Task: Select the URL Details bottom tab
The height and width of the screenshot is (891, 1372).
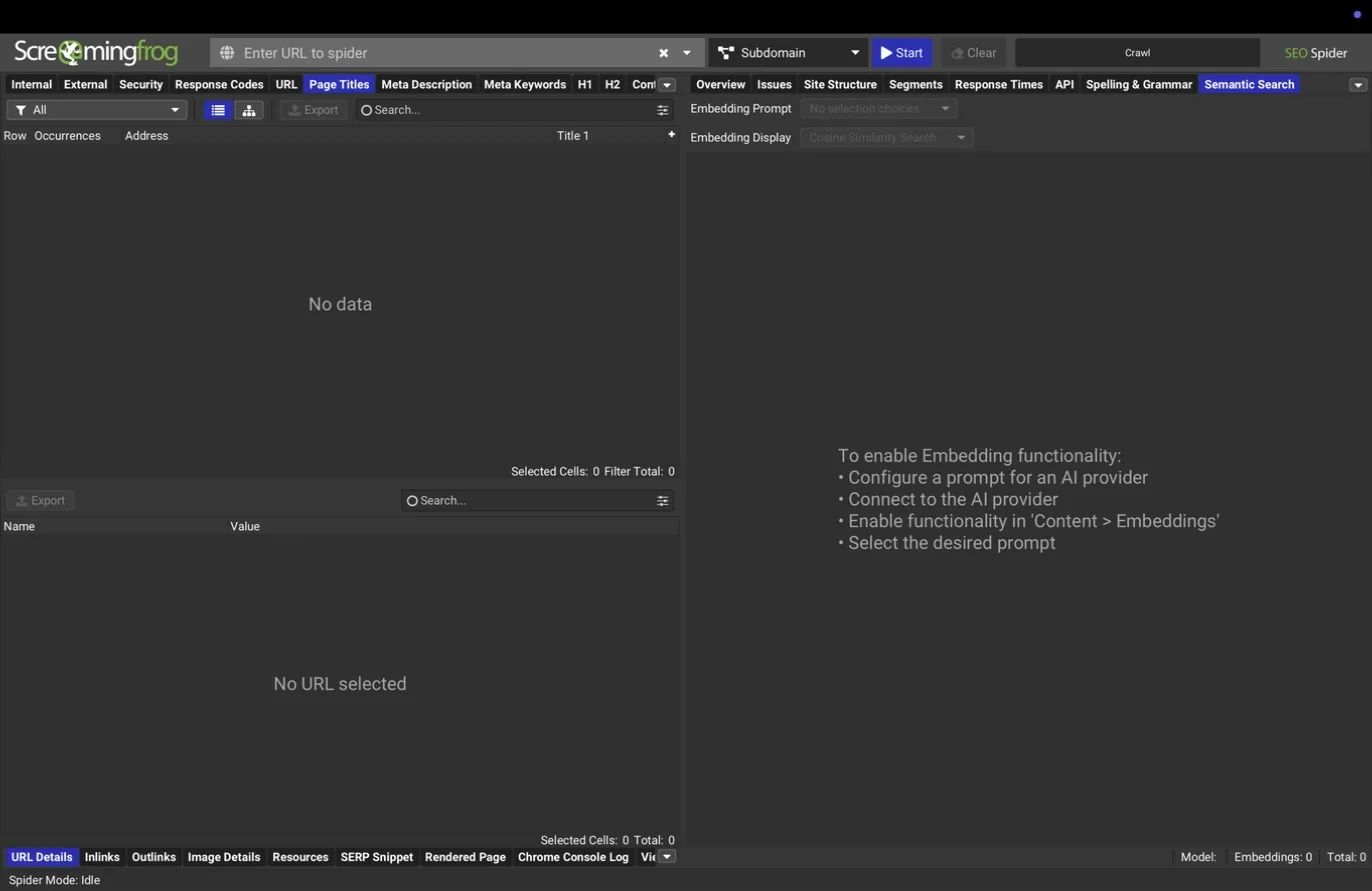Action: [42, 857]
